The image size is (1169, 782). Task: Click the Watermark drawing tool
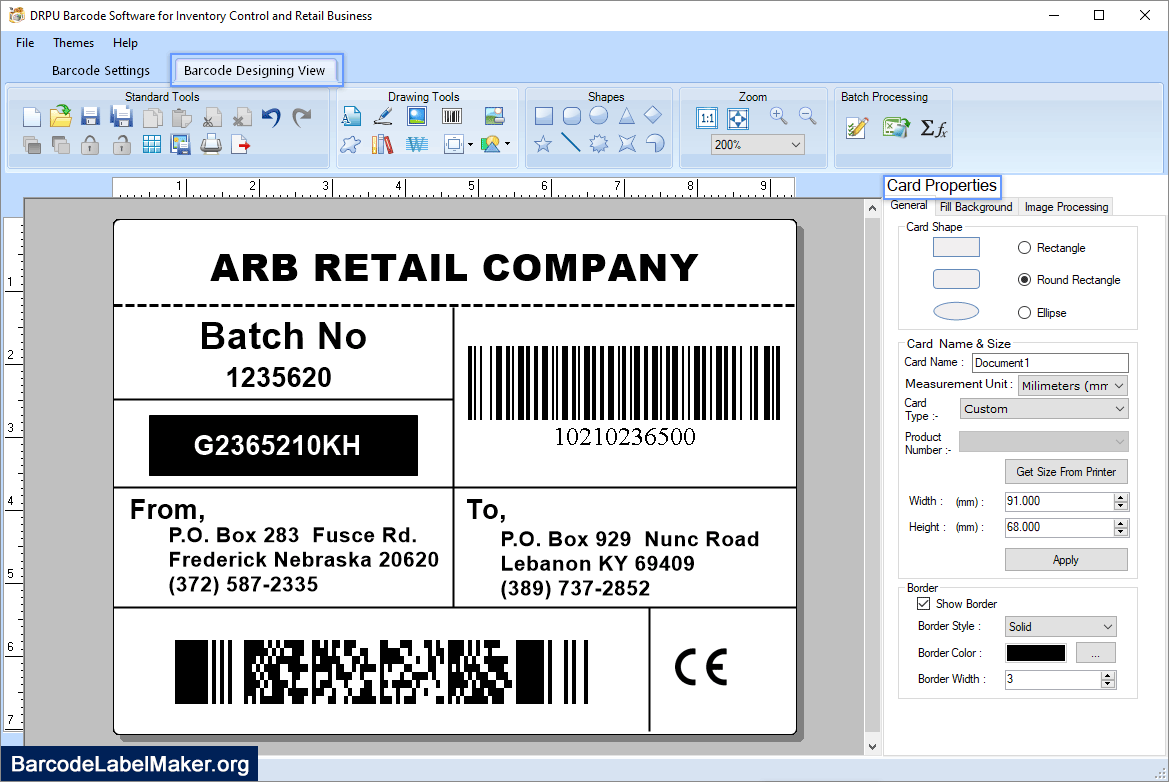[x=417, y=143]
